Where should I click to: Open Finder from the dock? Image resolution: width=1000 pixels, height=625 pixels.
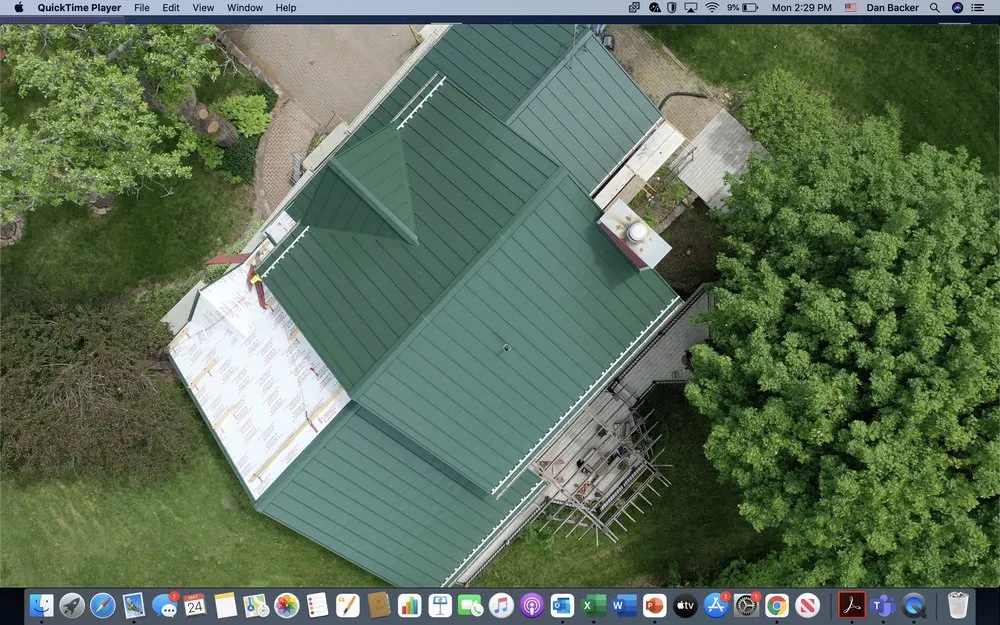42,605
